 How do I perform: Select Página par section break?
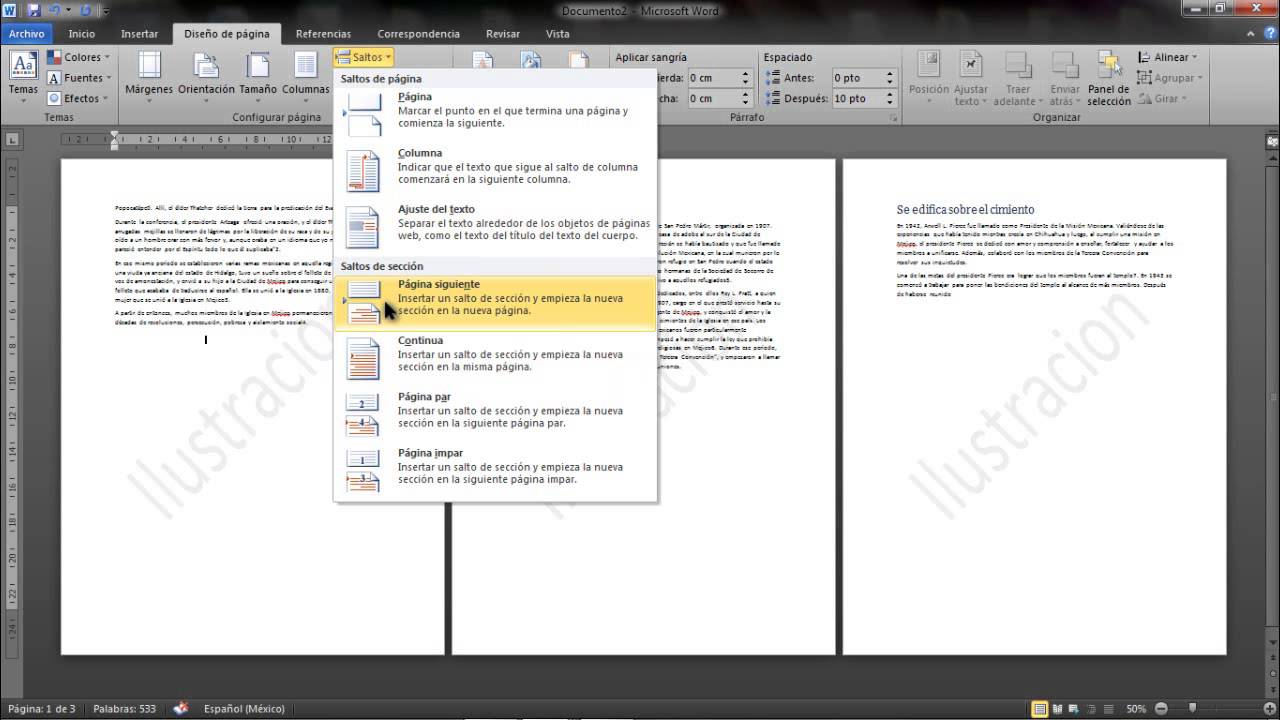[496, 416]
